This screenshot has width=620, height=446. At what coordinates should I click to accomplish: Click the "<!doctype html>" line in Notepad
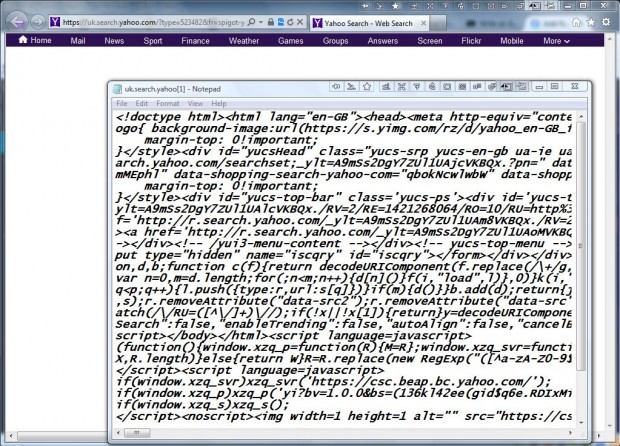pyautogui.click(x=344, y=117)
